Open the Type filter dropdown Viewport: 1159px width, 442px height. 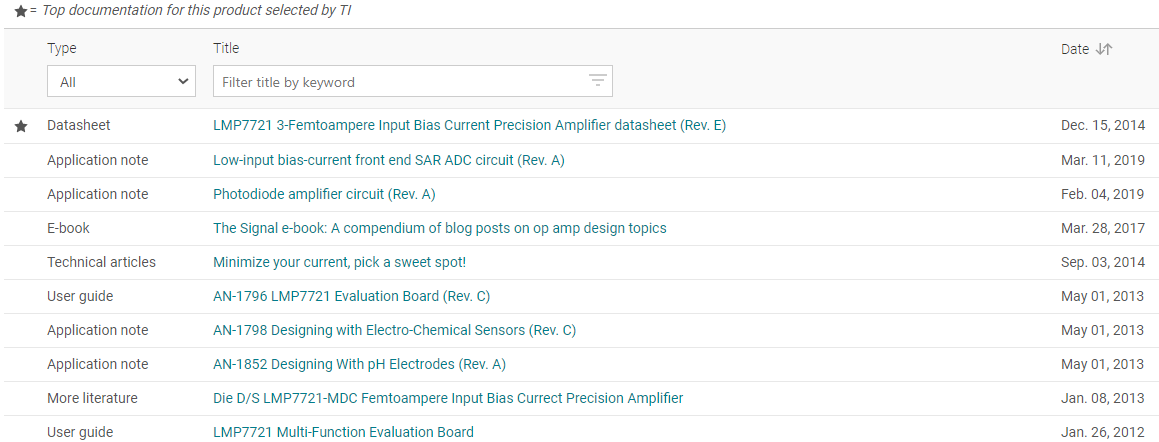pyautogui.click(x=121, y=82)
